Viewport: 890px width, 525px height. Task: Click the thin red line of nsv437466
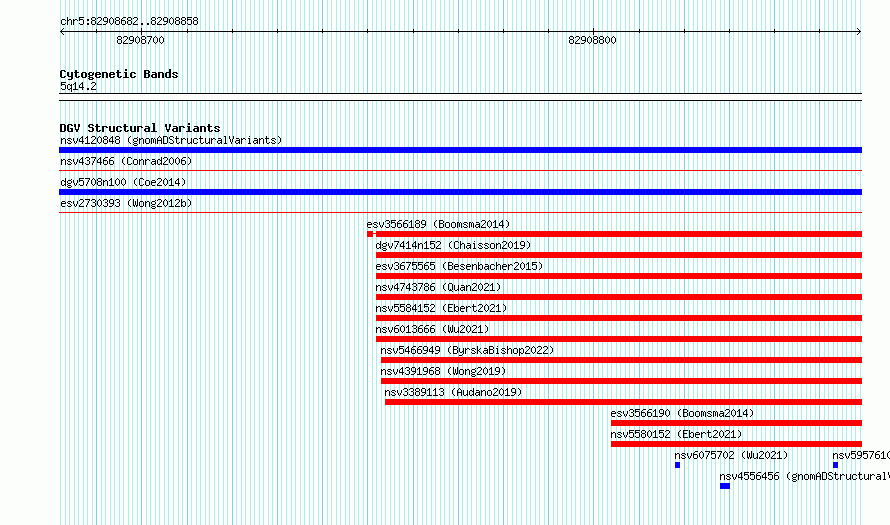coord(460,170)
